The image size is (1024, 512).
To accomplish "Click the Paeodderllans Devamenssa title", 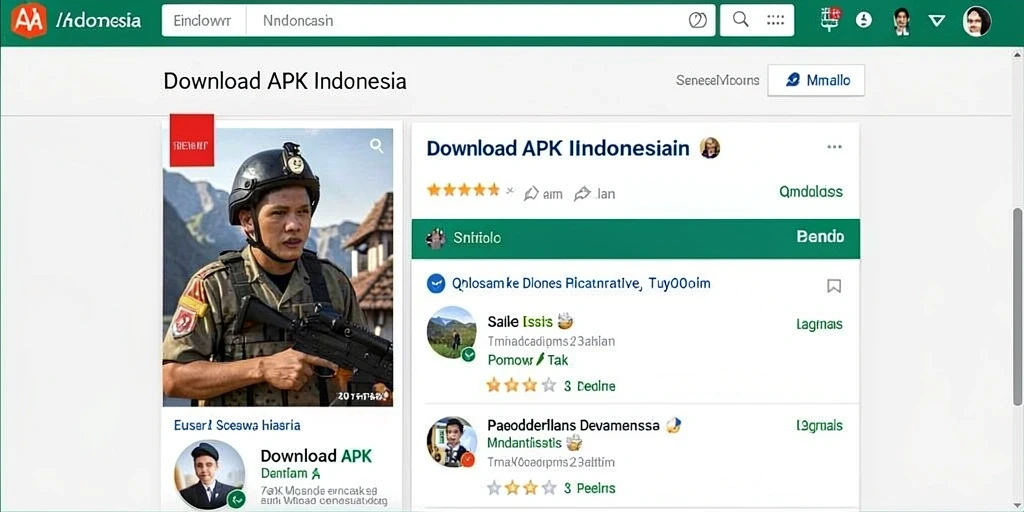I will pyautogui.click(x=573, y=426).
